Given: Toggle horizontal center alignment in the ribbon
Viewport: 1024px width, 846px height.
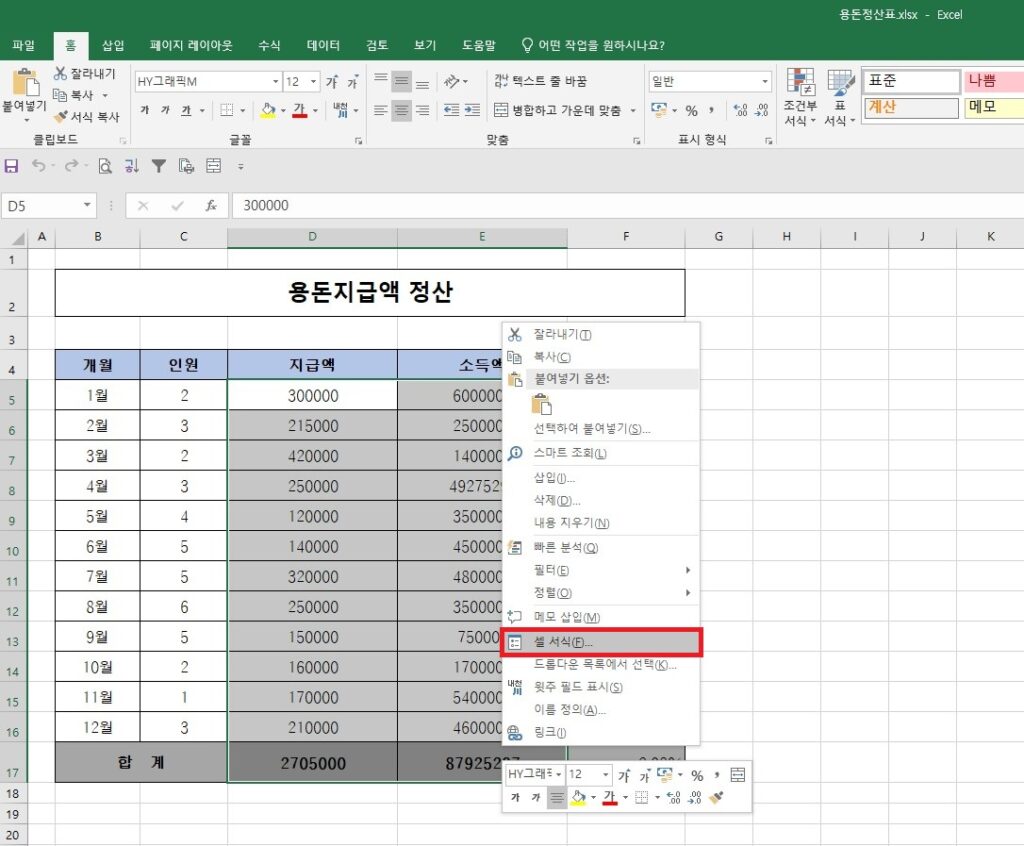Looking at the screenshot, I should pyautogui.click(x=402, y=110).
